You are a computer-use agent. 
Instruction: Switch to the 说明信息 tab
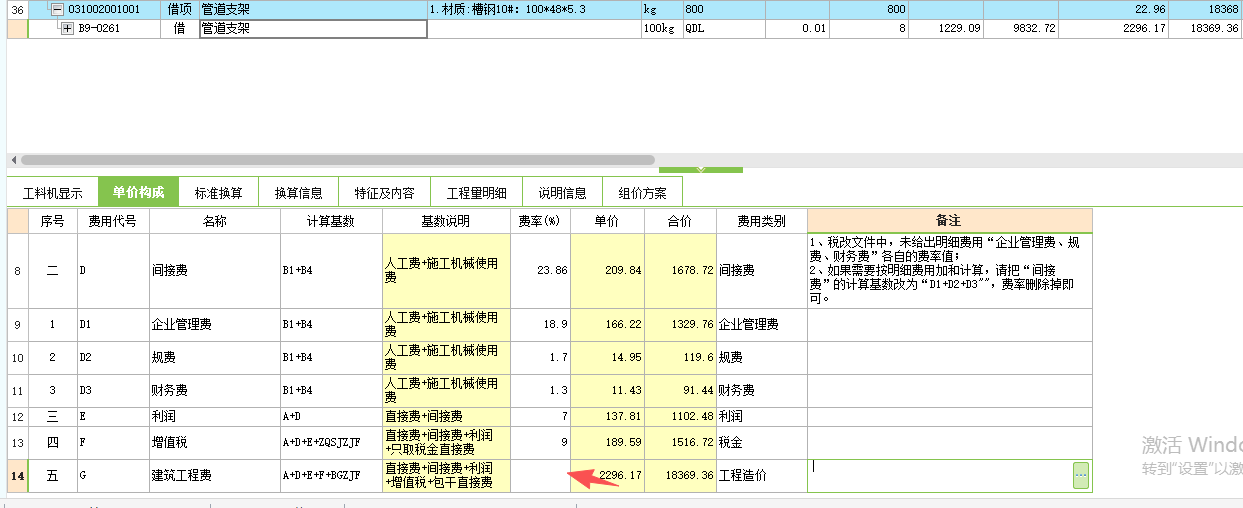(562, 192)
